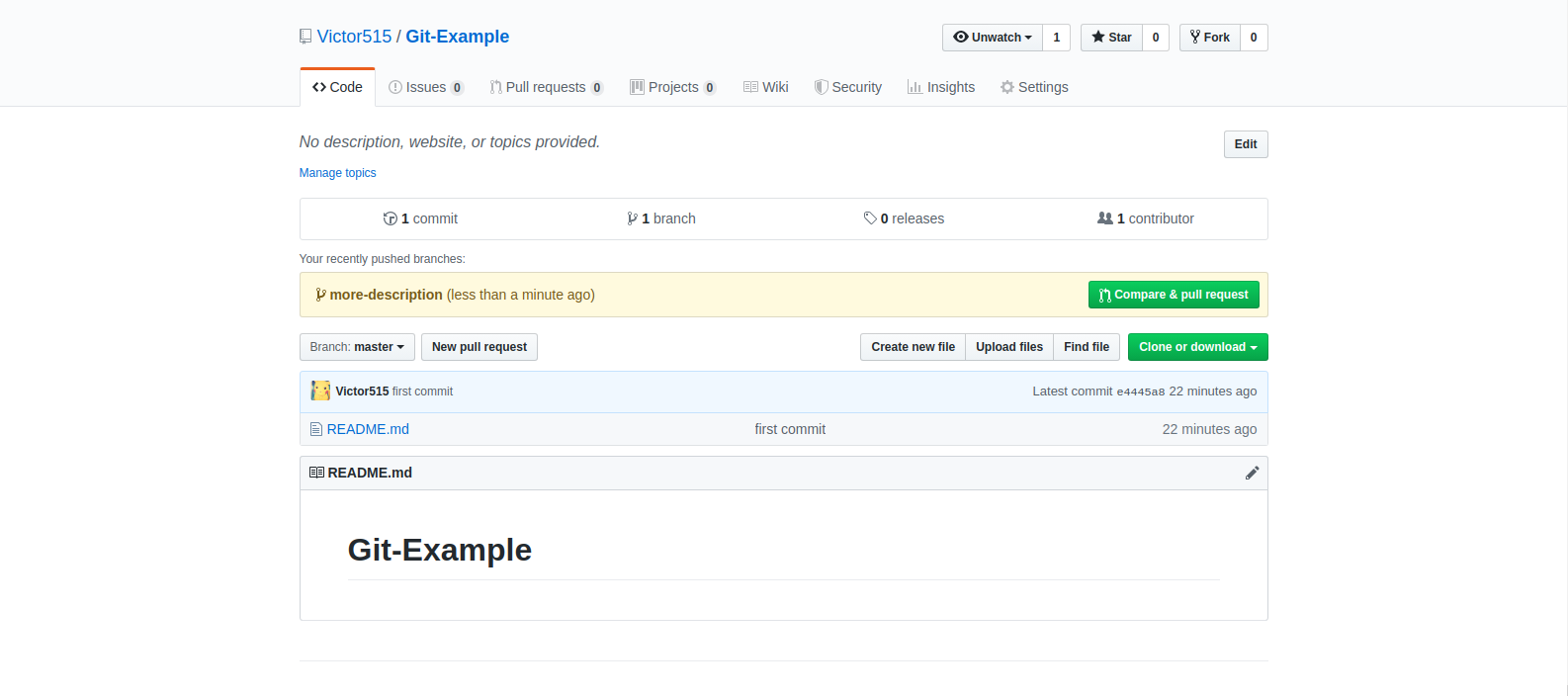Fork the Git-Example repository
The image size is (1568, 696).
1210,38
